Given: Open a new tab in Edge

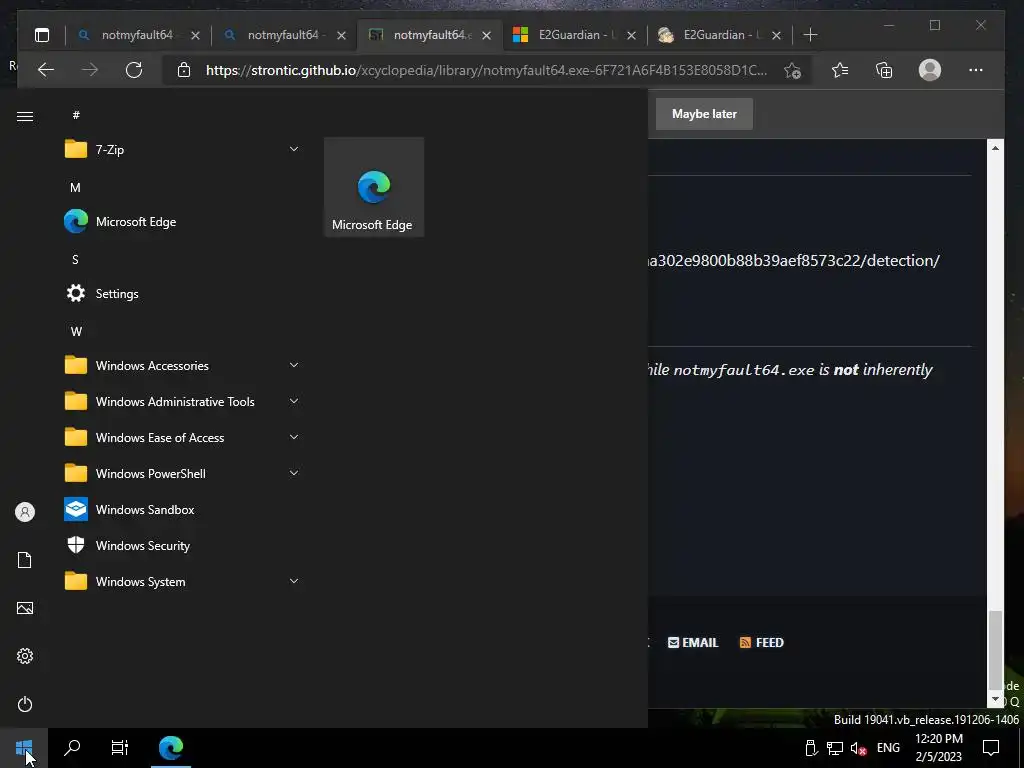Looking at the screenshot, I should [810, 35].
